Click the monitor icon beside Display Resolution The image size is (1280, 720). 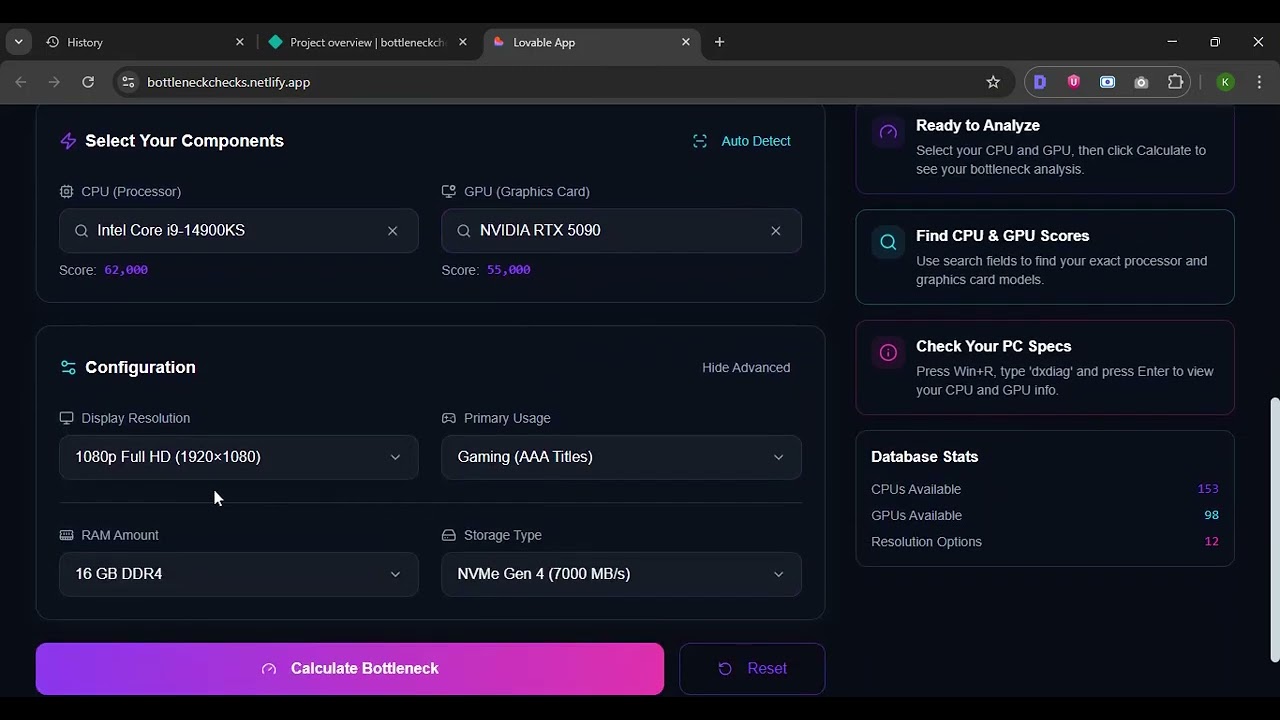[x=66, y=418]
